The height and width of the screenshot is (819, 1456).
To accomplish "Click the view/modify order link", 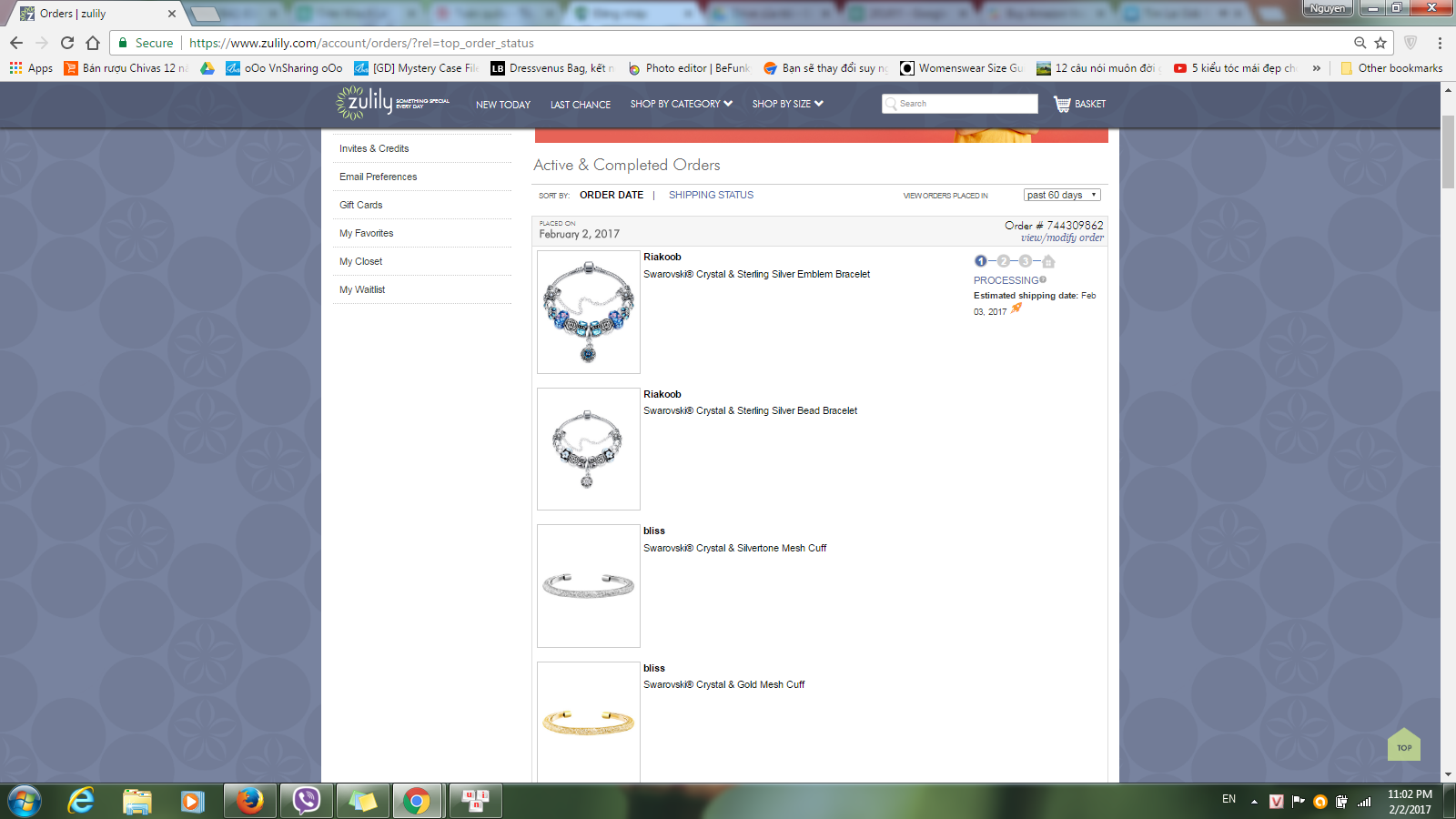I will 1062,238.
